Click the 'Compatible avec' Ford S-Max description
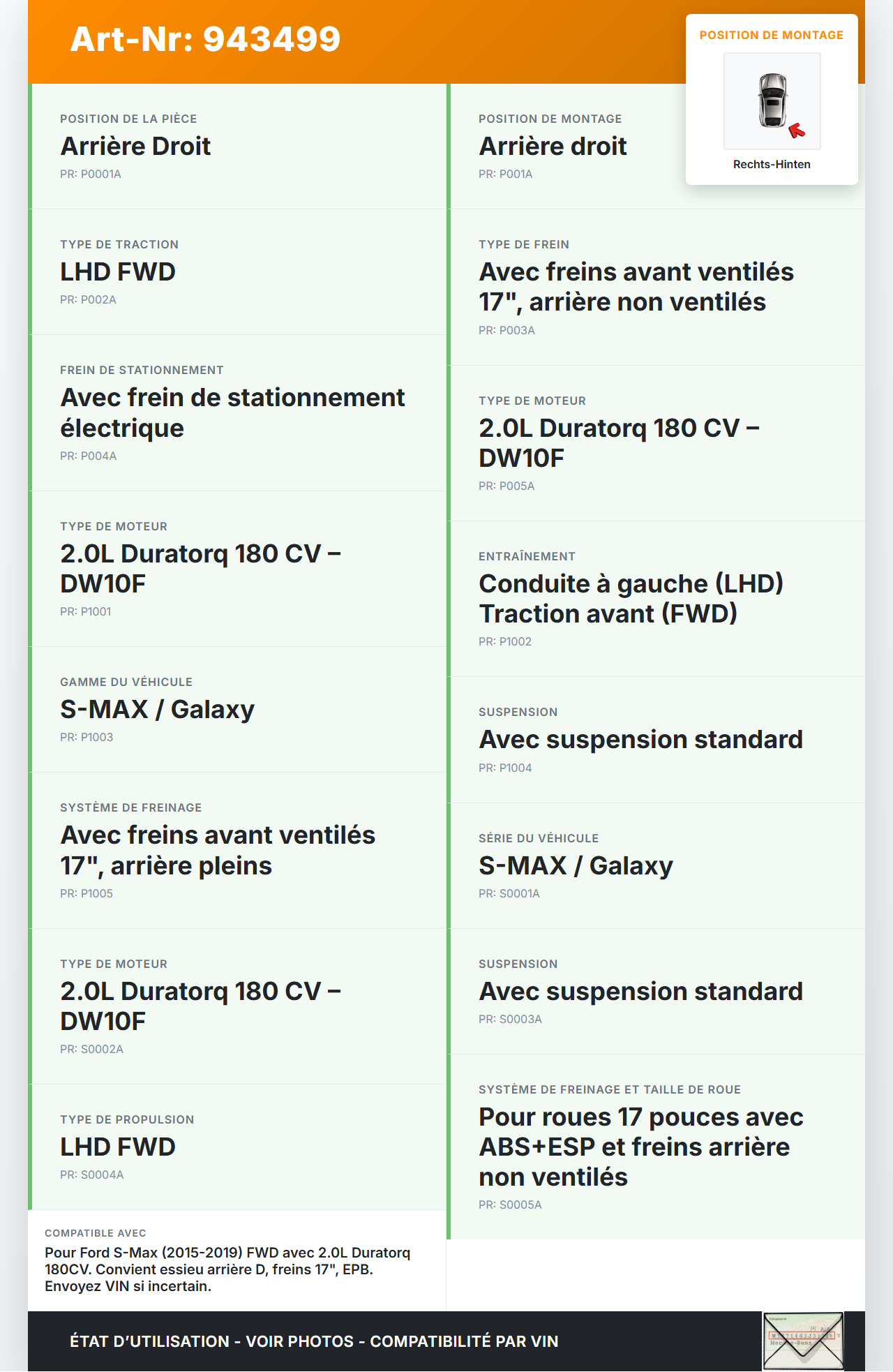This screenshot has width=893, height=1372. [227, 1269]
